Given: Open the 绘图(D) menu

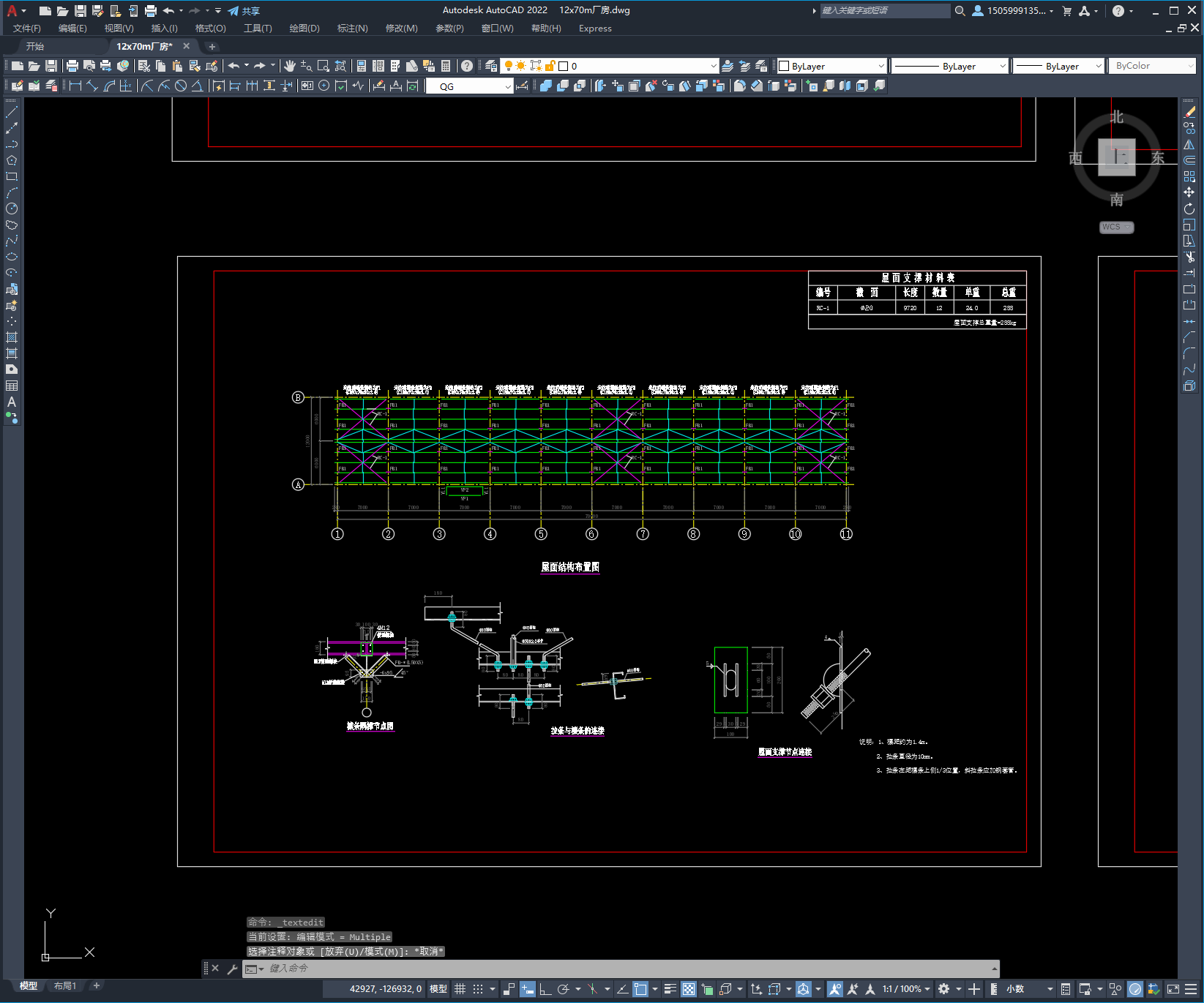Looking at the screenshot, I should 304,29.
